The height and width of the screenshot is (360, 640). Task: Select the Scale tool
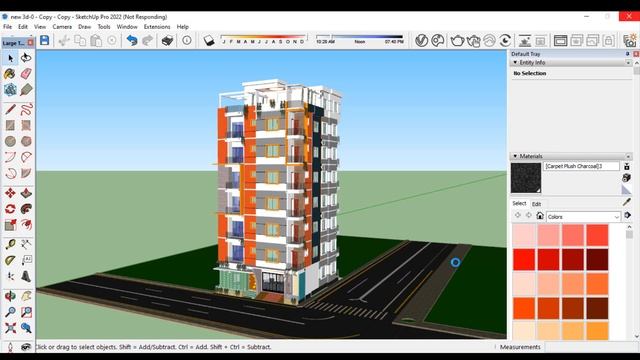(10, 225)
